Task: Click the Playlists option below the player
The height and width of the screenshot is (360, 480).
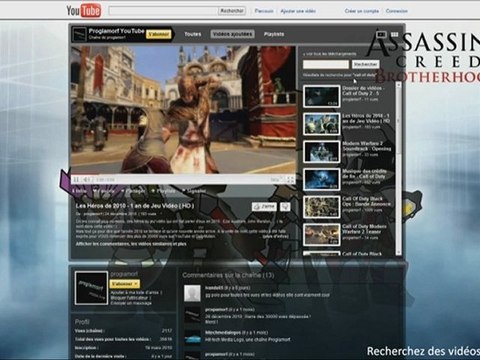Action: tap(163, 191)
